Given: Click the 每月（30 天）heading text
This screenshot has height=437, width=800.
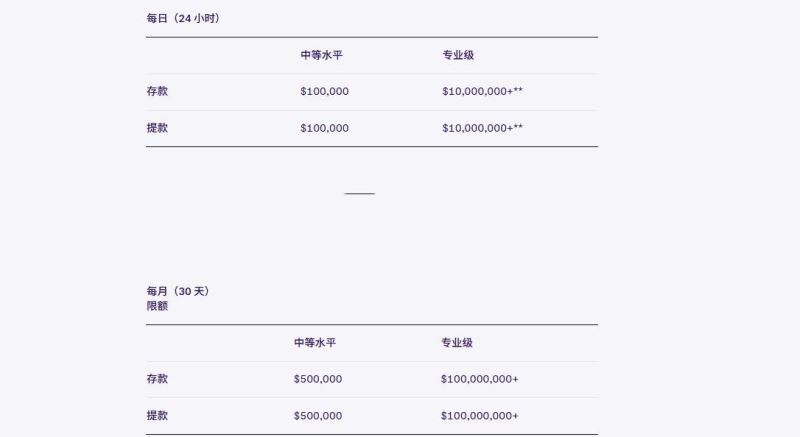Looking at the screenshot, I should pos(177,291).
